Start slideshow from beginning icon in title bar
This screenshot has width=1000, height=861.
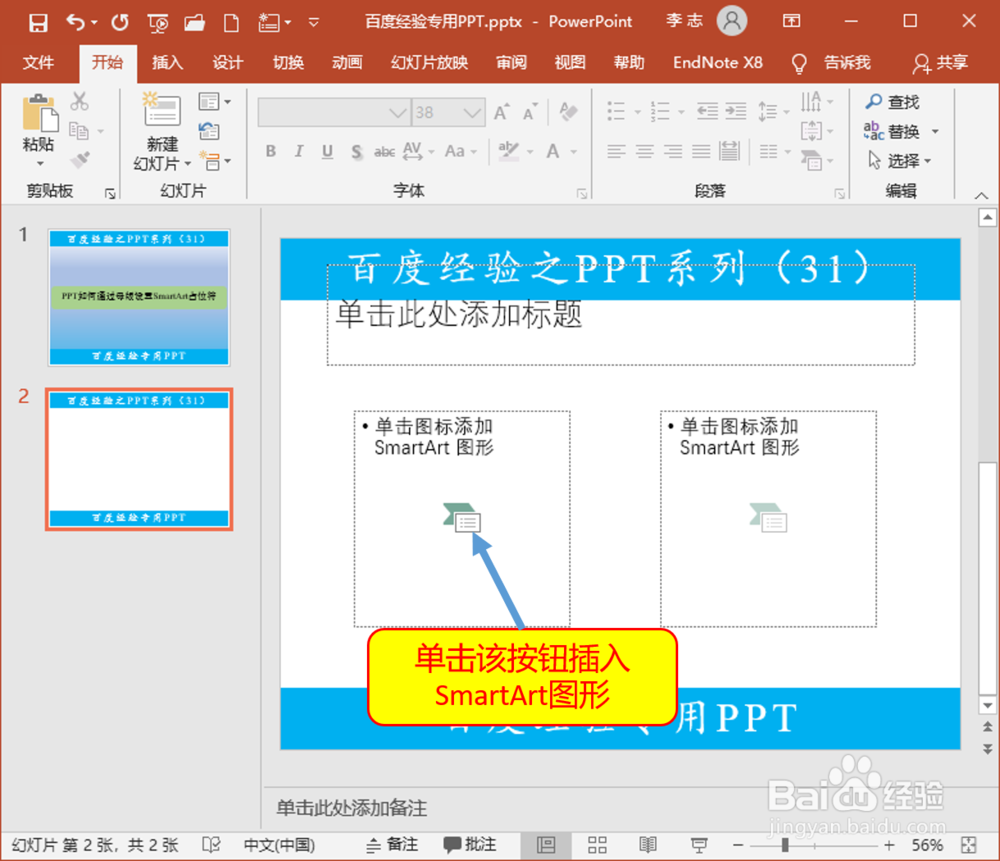pyautogui.click(x=158, y=24)
